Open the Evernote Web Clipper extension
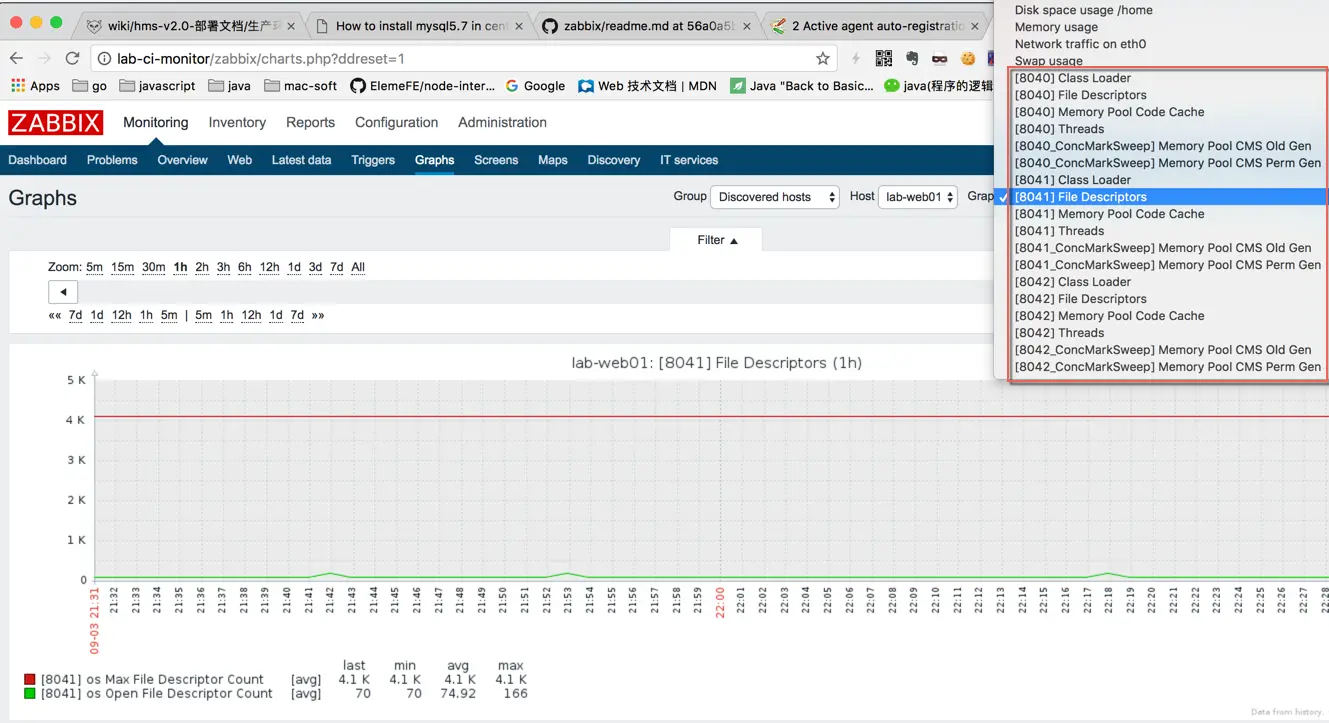Screen dimensions: 1329x723 (911, 58)
